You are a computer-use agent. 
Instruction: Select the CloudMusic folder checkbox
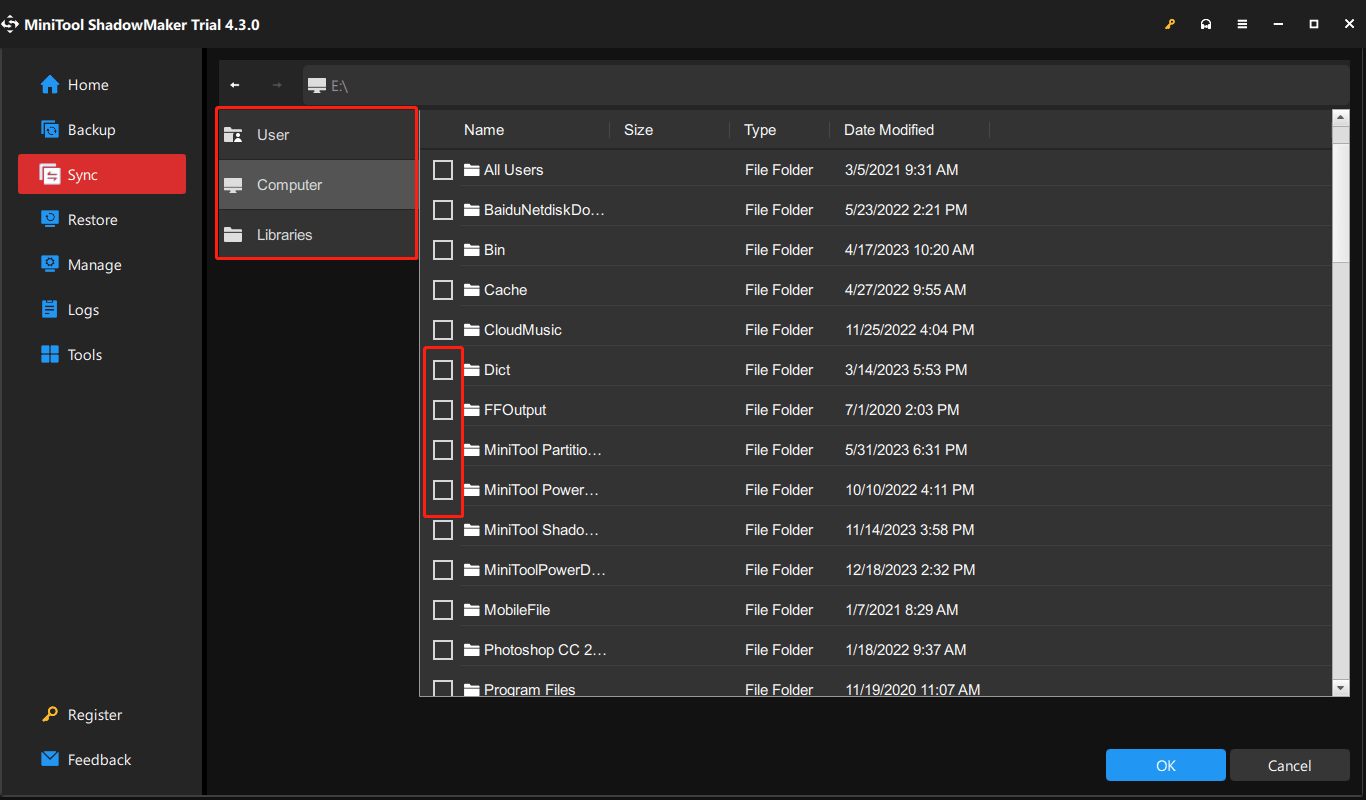click(x=443, y=329)
